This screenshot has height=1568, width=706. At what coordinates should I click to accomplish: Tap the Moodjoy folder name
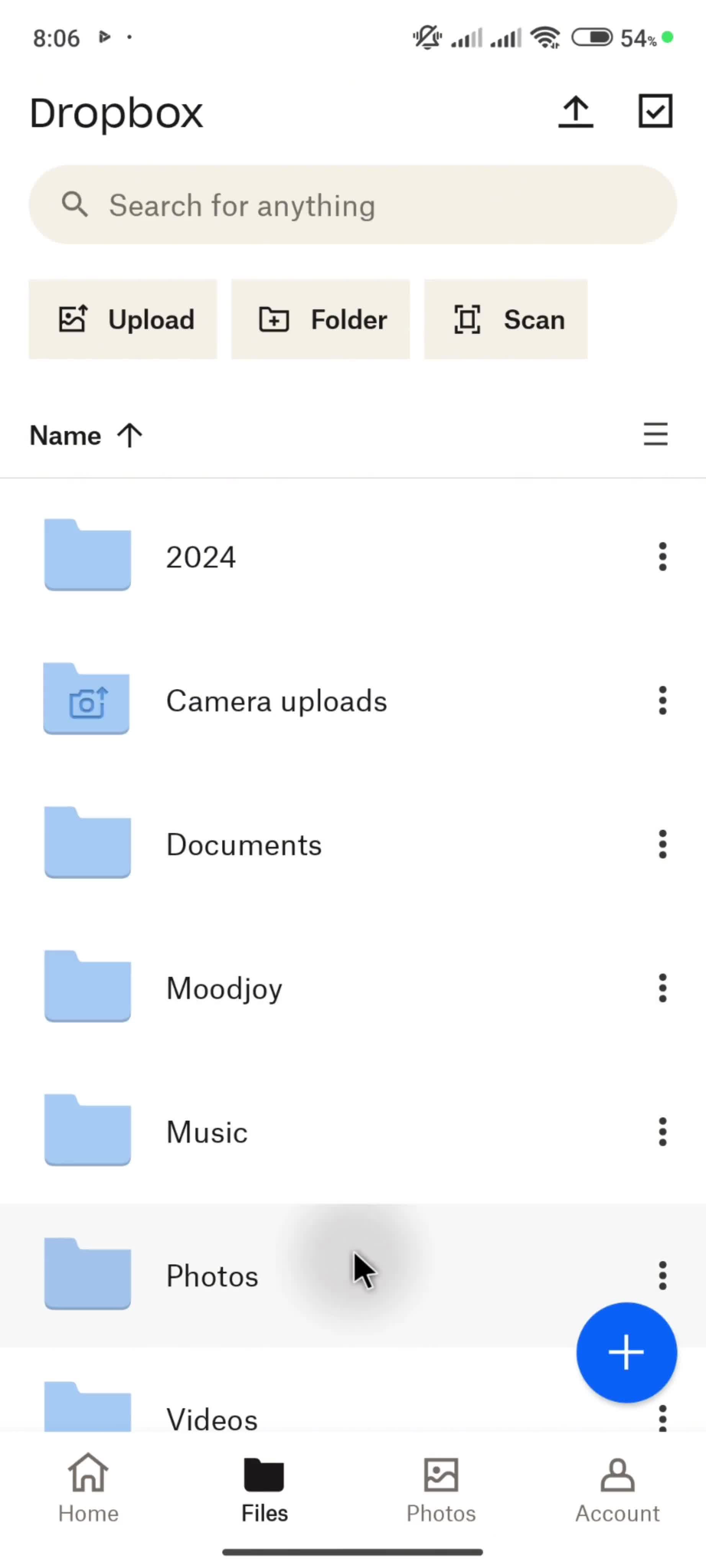[x=224, y=989]
